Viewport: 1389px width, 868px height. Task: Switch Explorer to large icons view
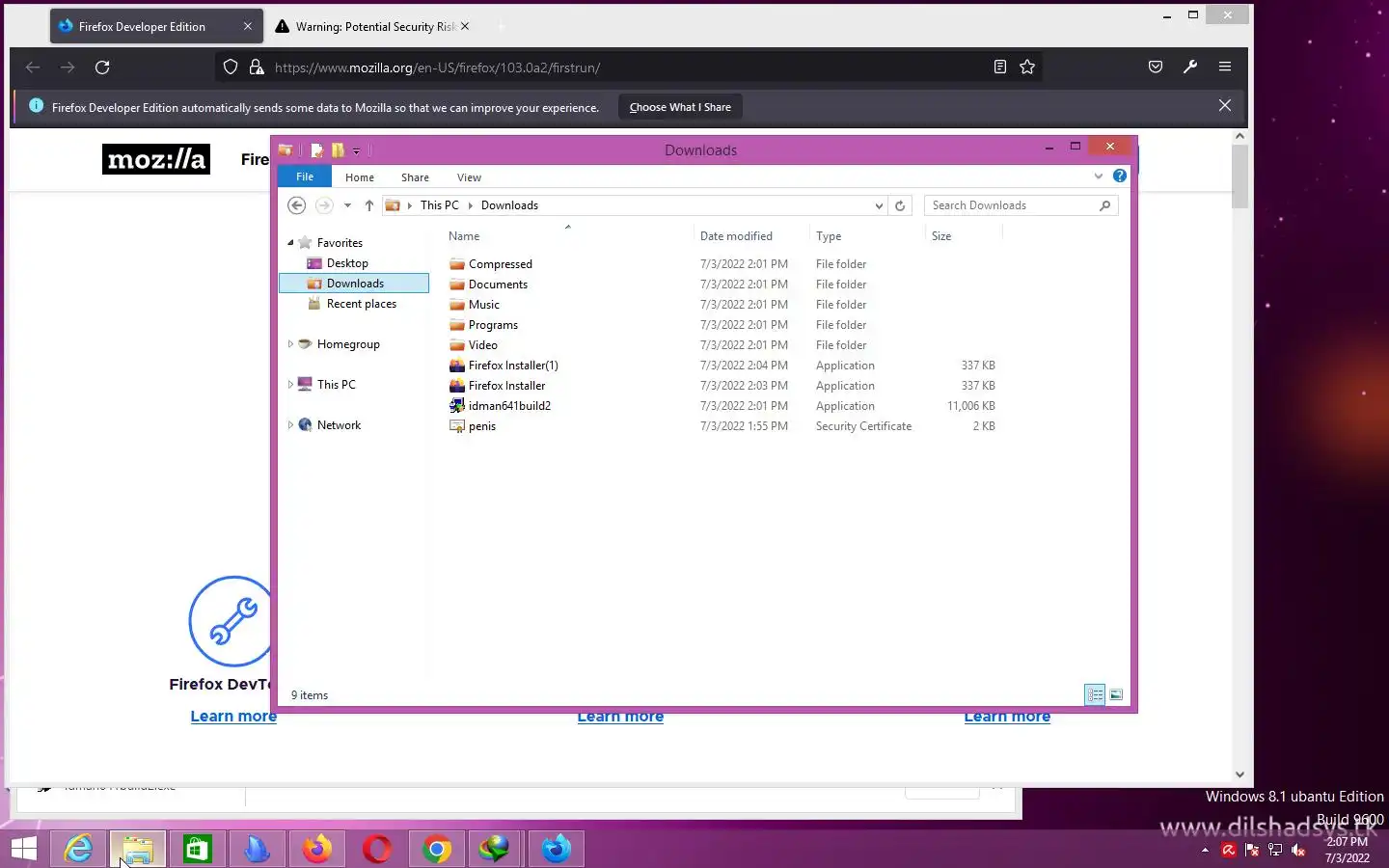[1116, 694]
